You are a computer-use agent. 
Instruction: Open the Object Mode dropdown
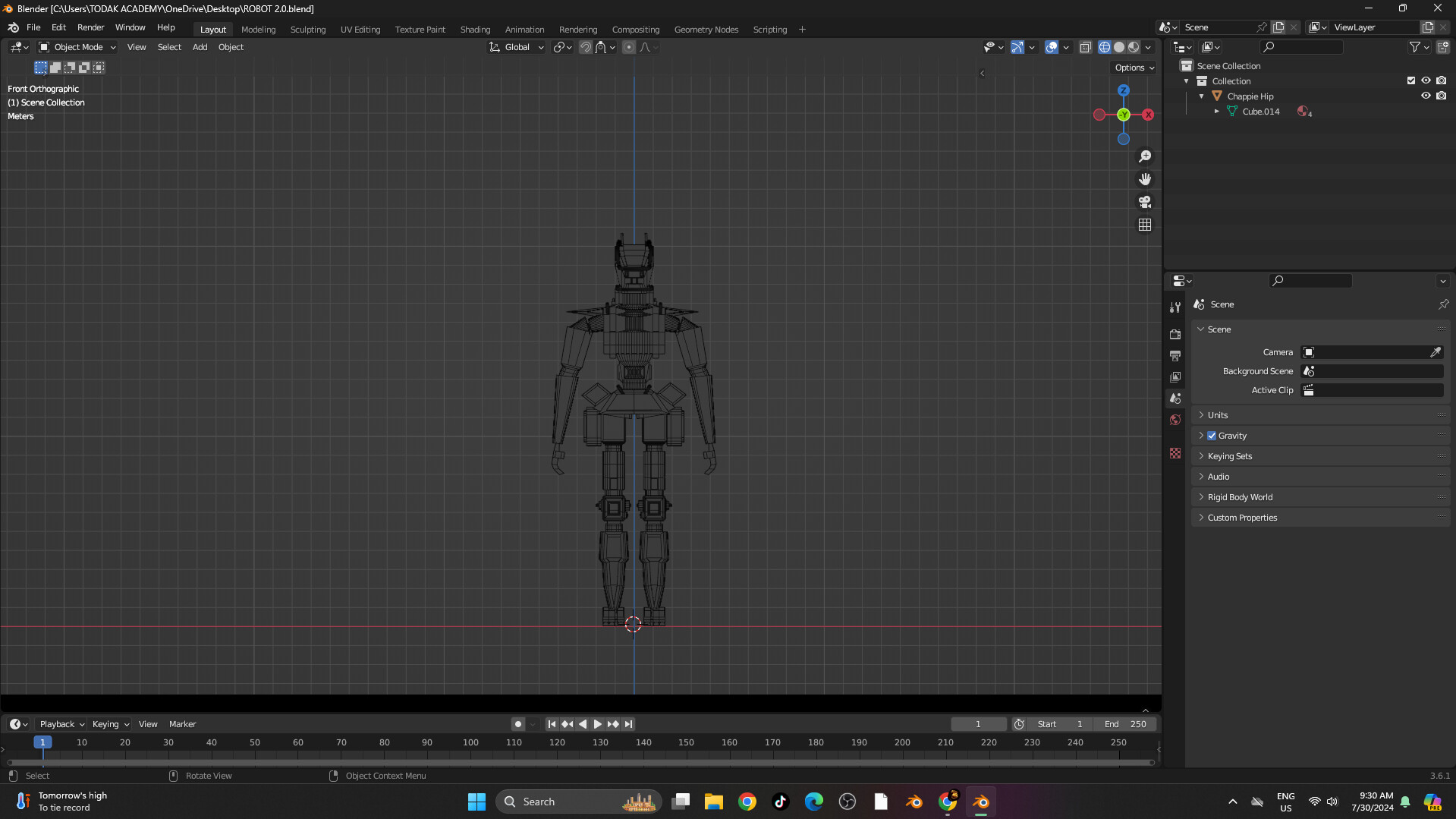pos(77,47)
